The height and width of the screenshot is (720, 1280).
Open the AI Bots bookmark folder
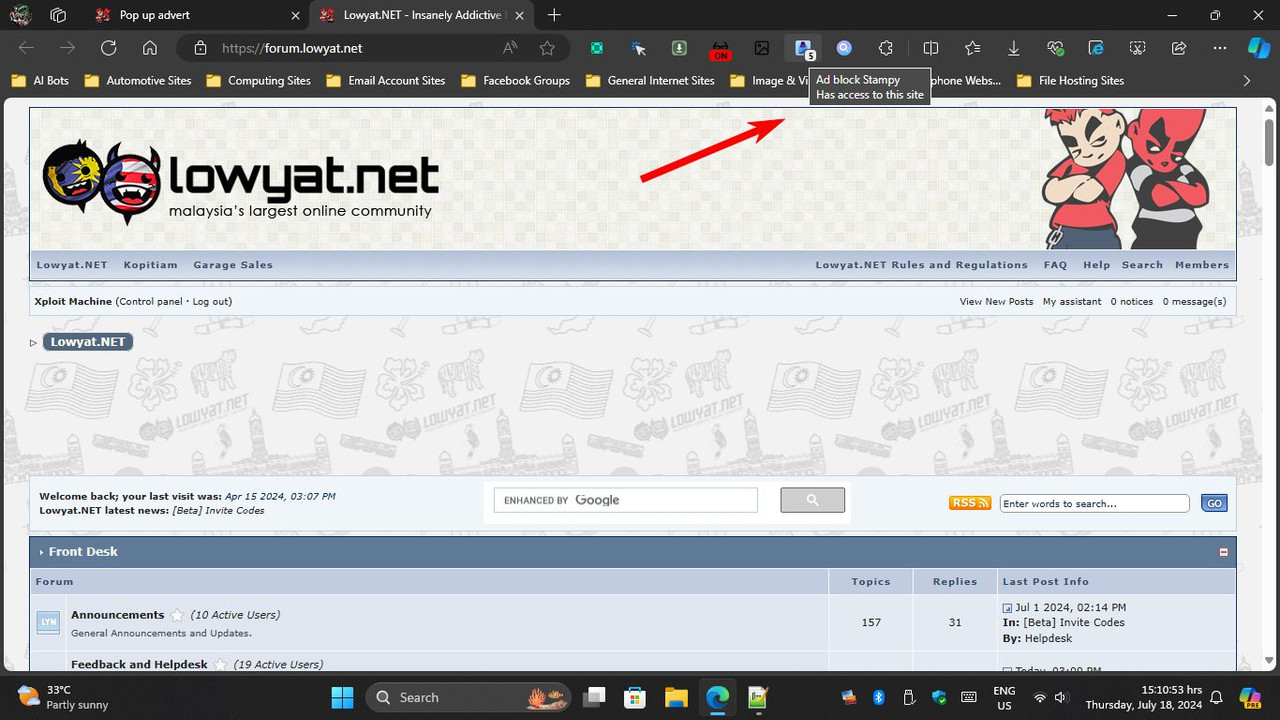(40, 80)
